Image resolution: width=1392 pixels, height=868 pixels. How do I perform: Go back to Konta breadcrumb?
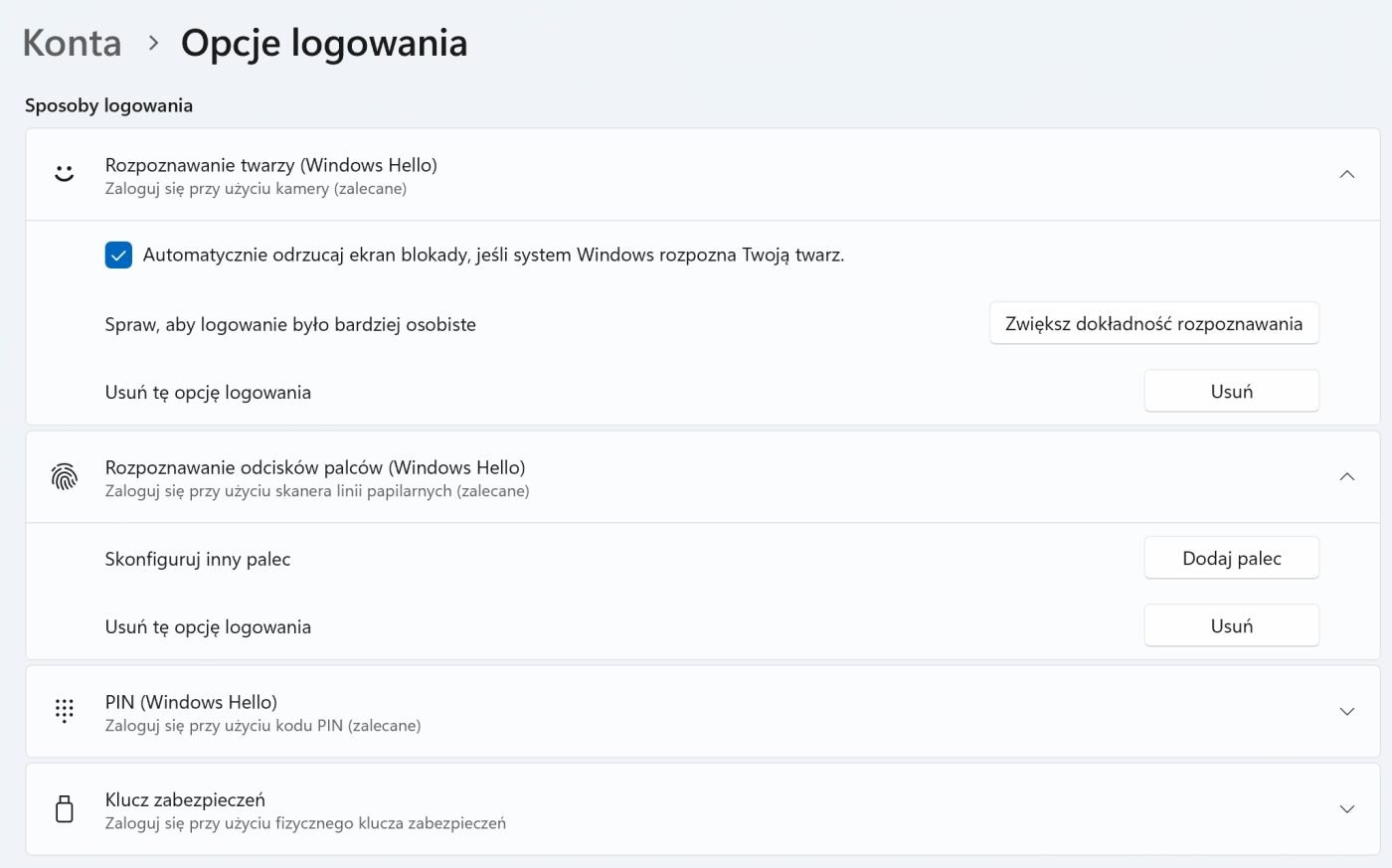pos(72,43)
